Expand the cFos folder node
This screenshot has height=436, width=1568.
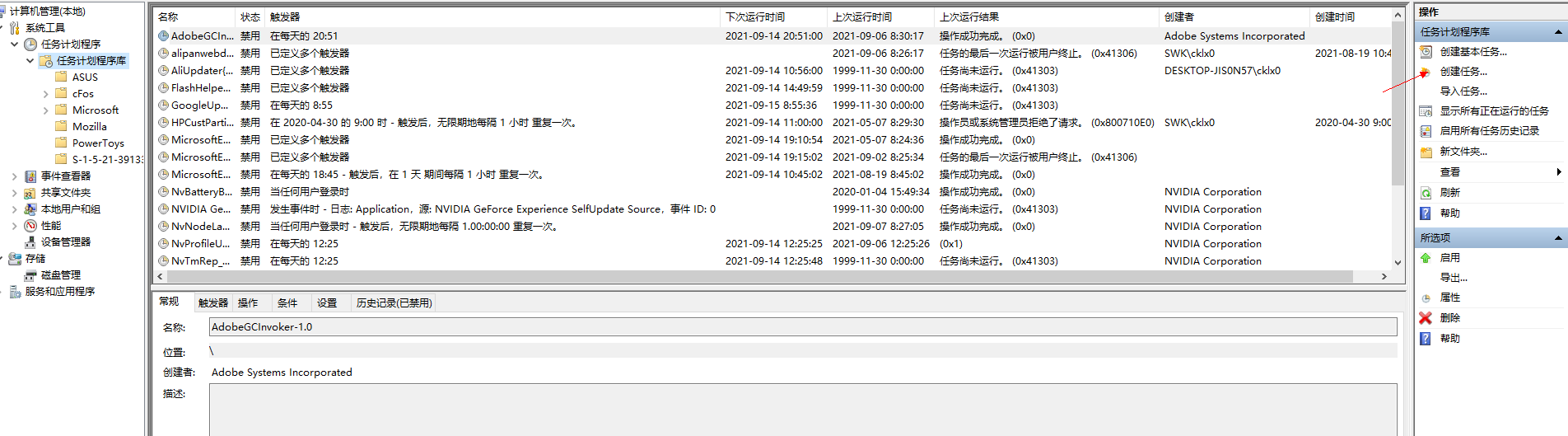pyautogui.click(x=46, y=94)
